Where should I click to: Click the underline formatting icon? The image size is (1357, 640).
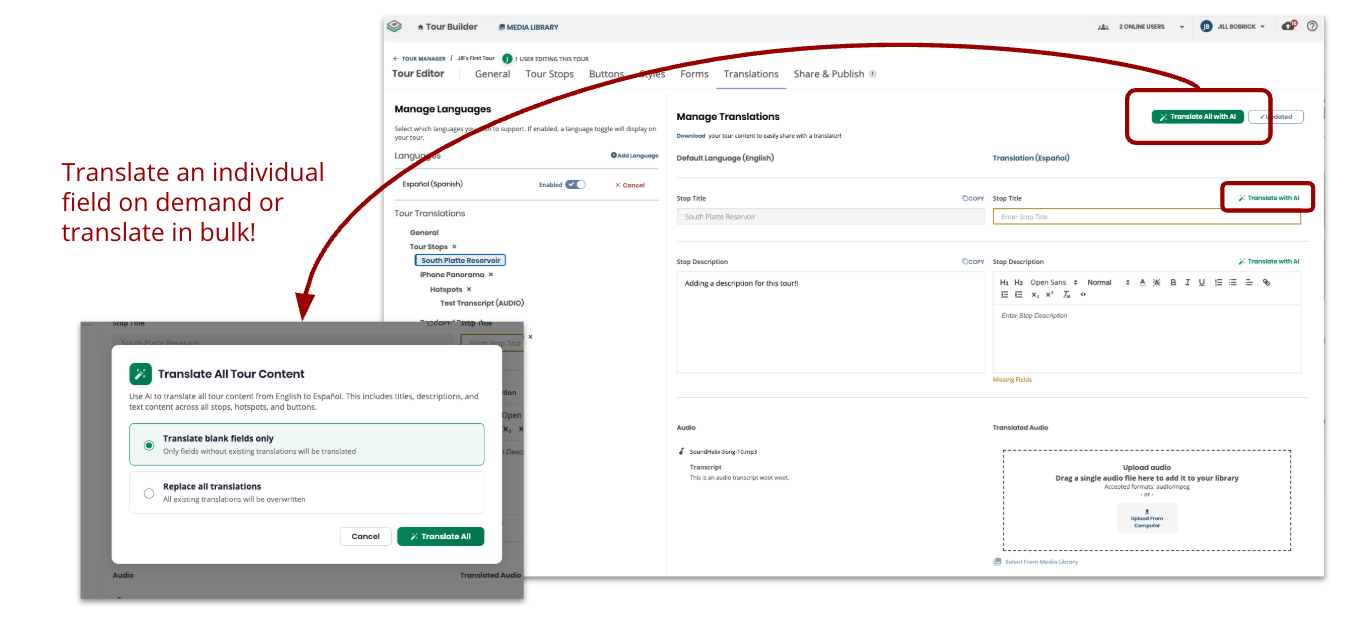click(x=1201, y=282)
